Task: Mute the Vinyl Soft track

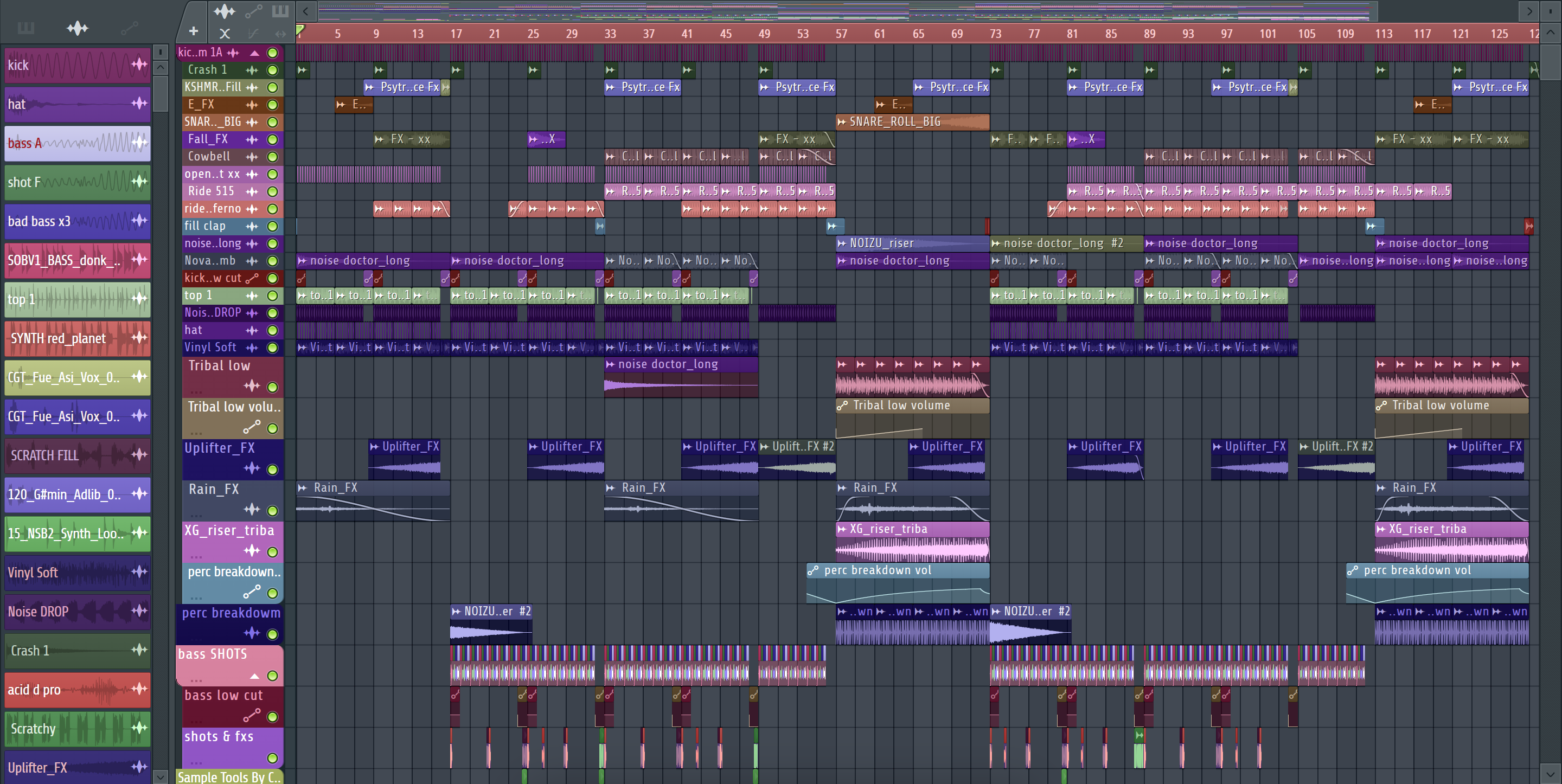Action: [x=273, y=348]
